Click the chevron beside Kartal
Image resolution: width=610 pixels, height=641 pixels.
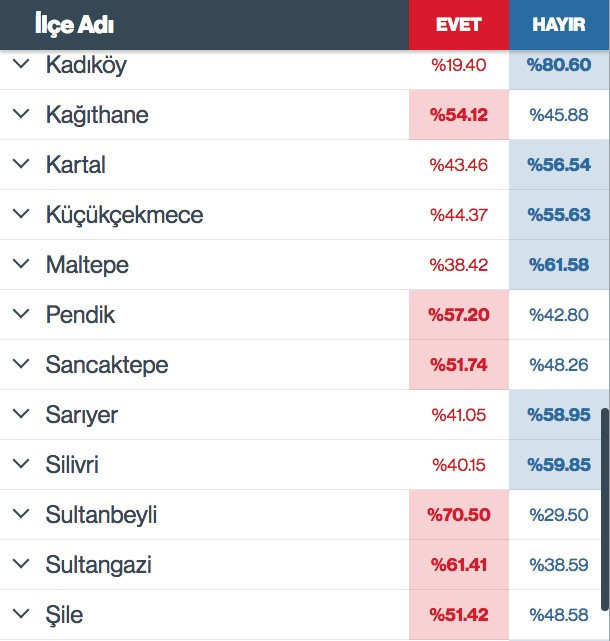pyautogui.click(x=22, y=165)
